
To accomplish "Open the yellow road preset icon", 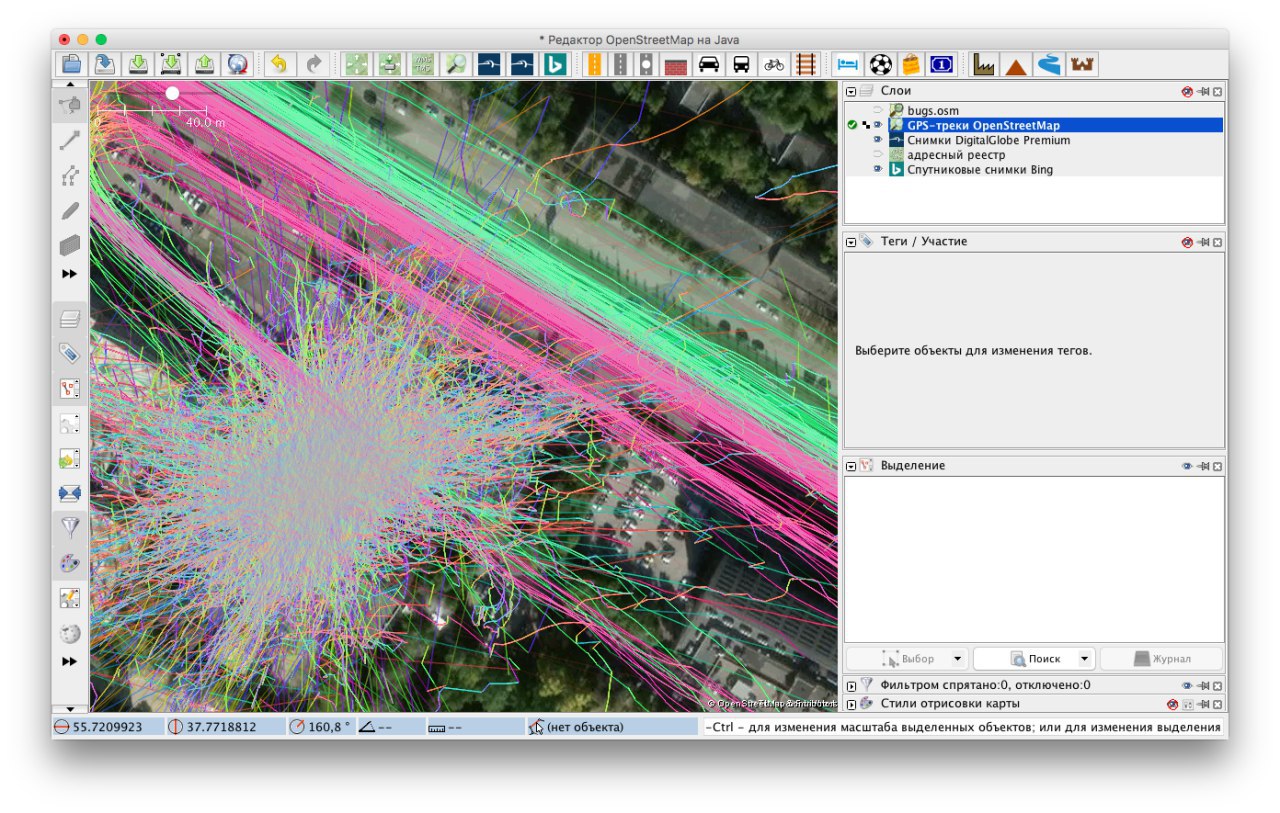I will coord(594,65).
